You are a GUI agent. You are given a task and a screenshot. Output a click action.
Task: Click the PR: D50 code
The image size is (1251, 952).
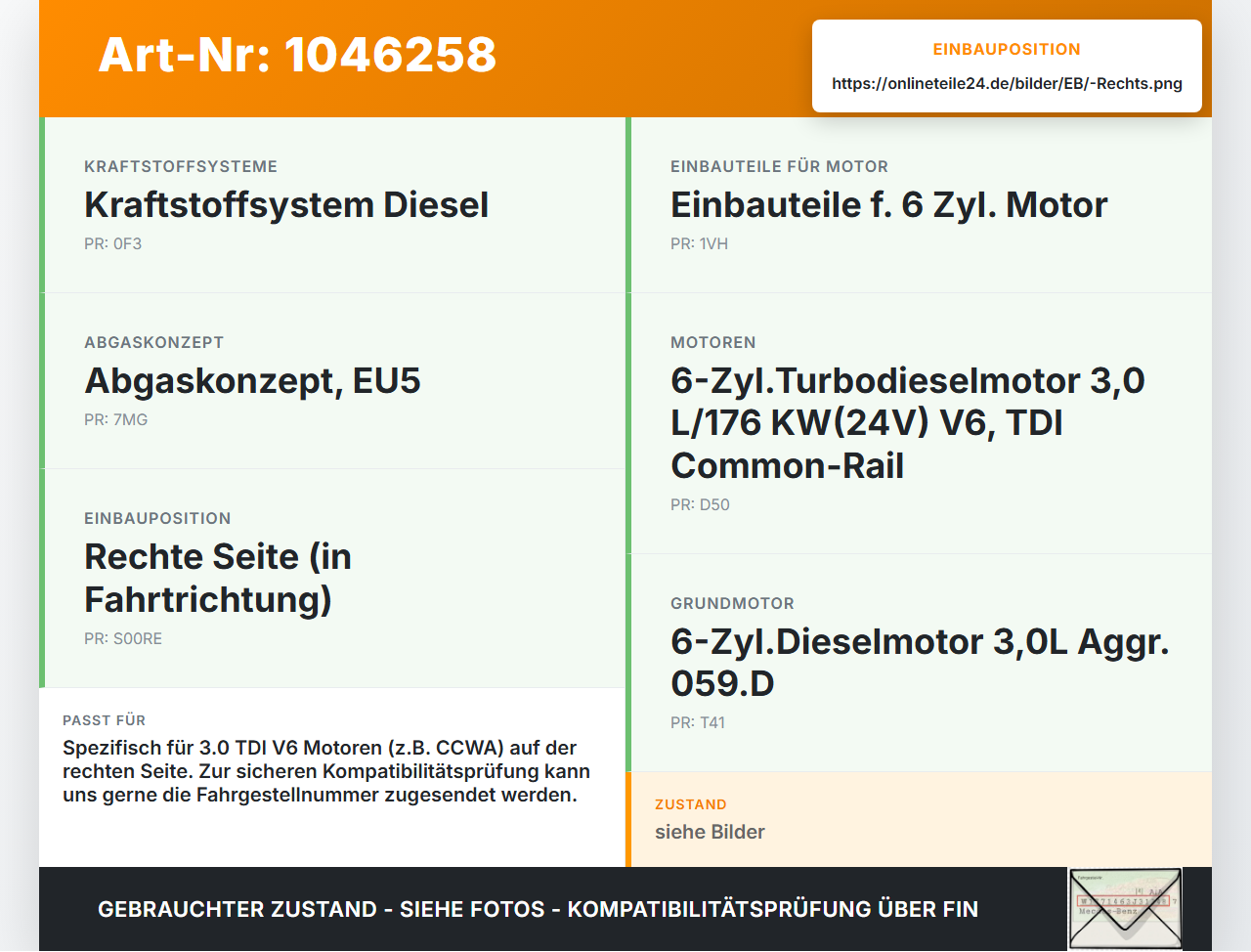(x=700, y=504)
